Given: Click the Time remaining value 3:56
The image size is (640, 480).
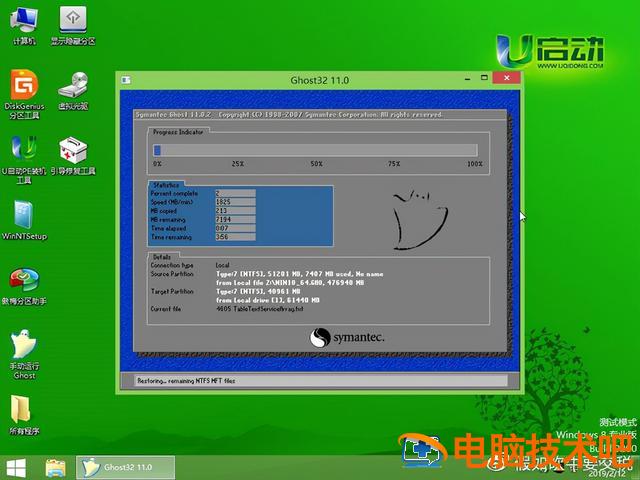Looking at the screenshot, I should [x=236, y=237].
